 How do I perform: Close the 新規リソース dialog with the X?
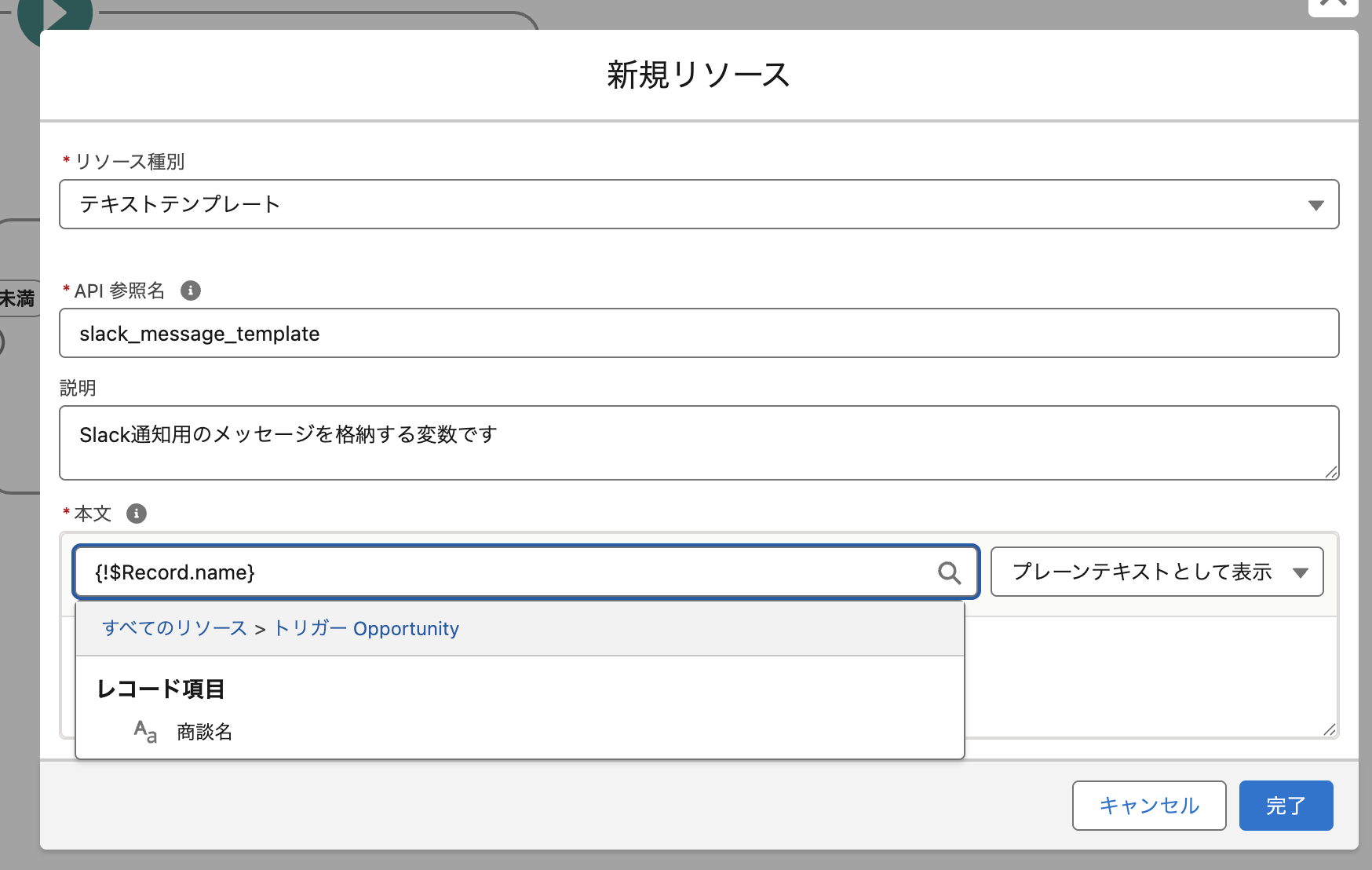click(x=1333, y=5)
